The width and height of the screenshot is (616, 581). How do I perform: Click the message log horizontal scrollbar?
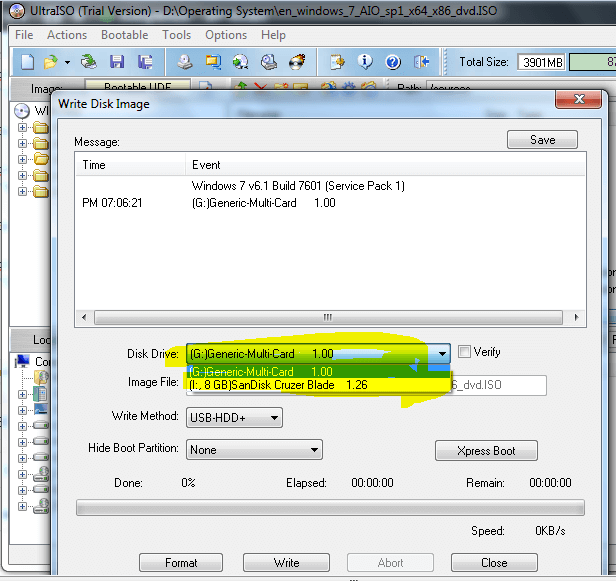pyautogui.click(x=329, y=318)
